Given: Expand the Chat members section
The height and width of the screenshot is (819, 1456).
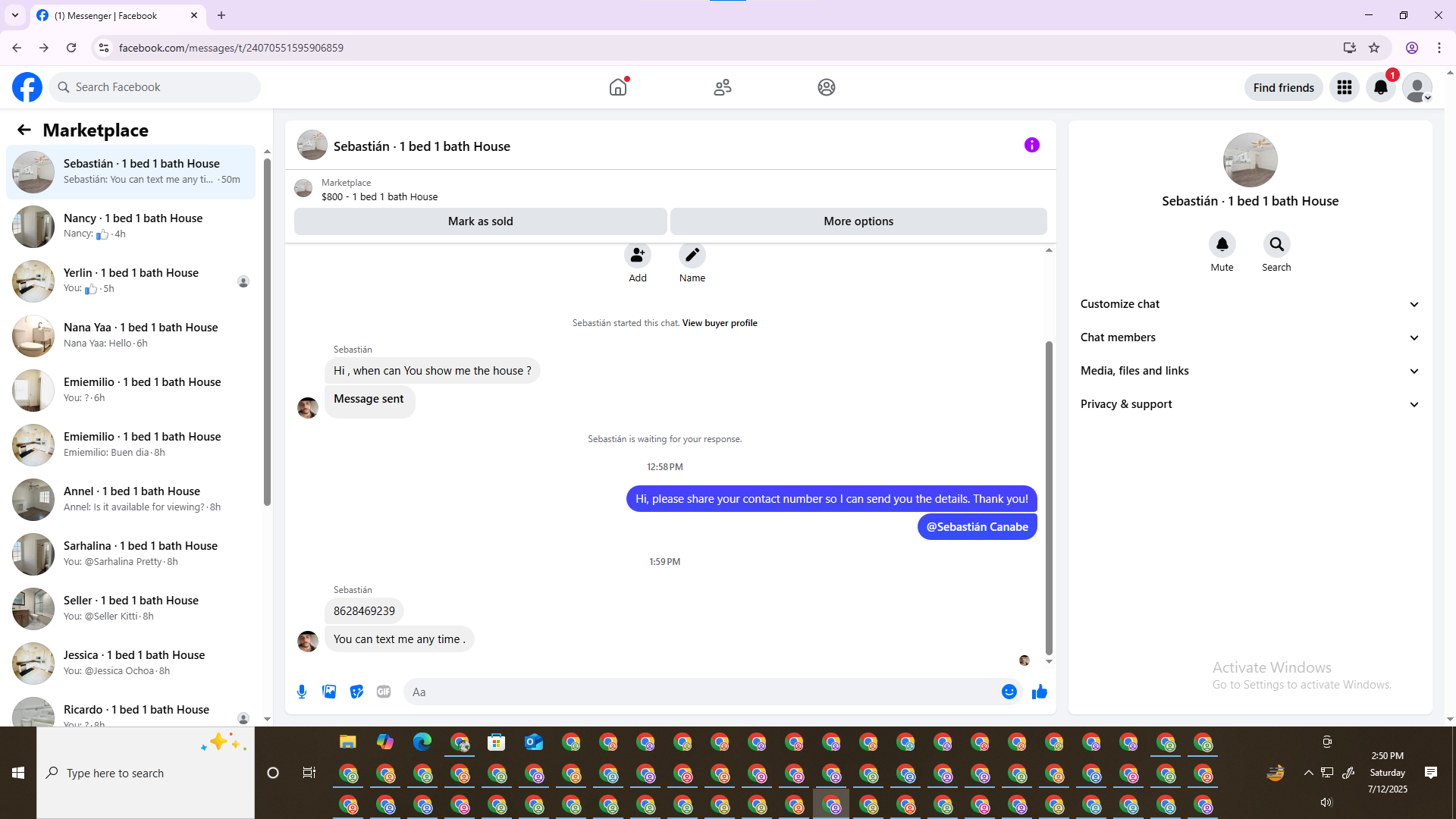Looking at the screenshot, I should (1250, 337).
